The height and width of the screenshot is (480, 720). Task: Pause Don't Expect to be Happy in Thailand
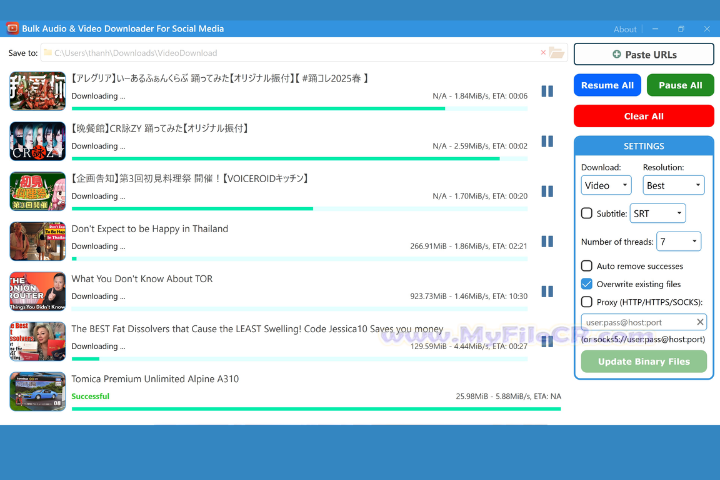pos(547,241)
